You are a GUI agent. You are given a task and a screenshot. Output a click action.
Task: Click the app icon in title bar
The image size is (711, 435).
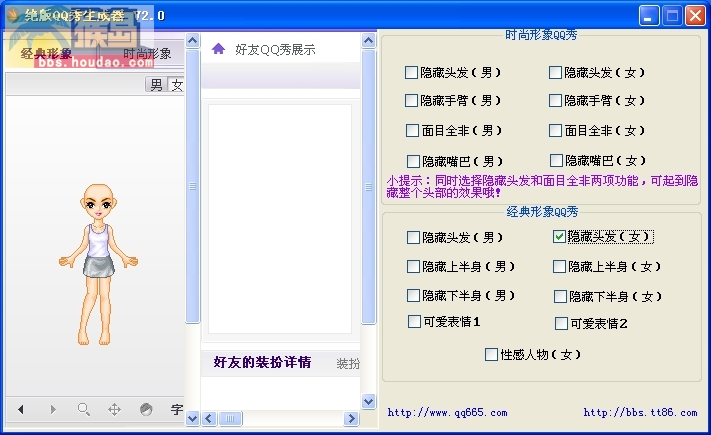[x=14, y=15]
